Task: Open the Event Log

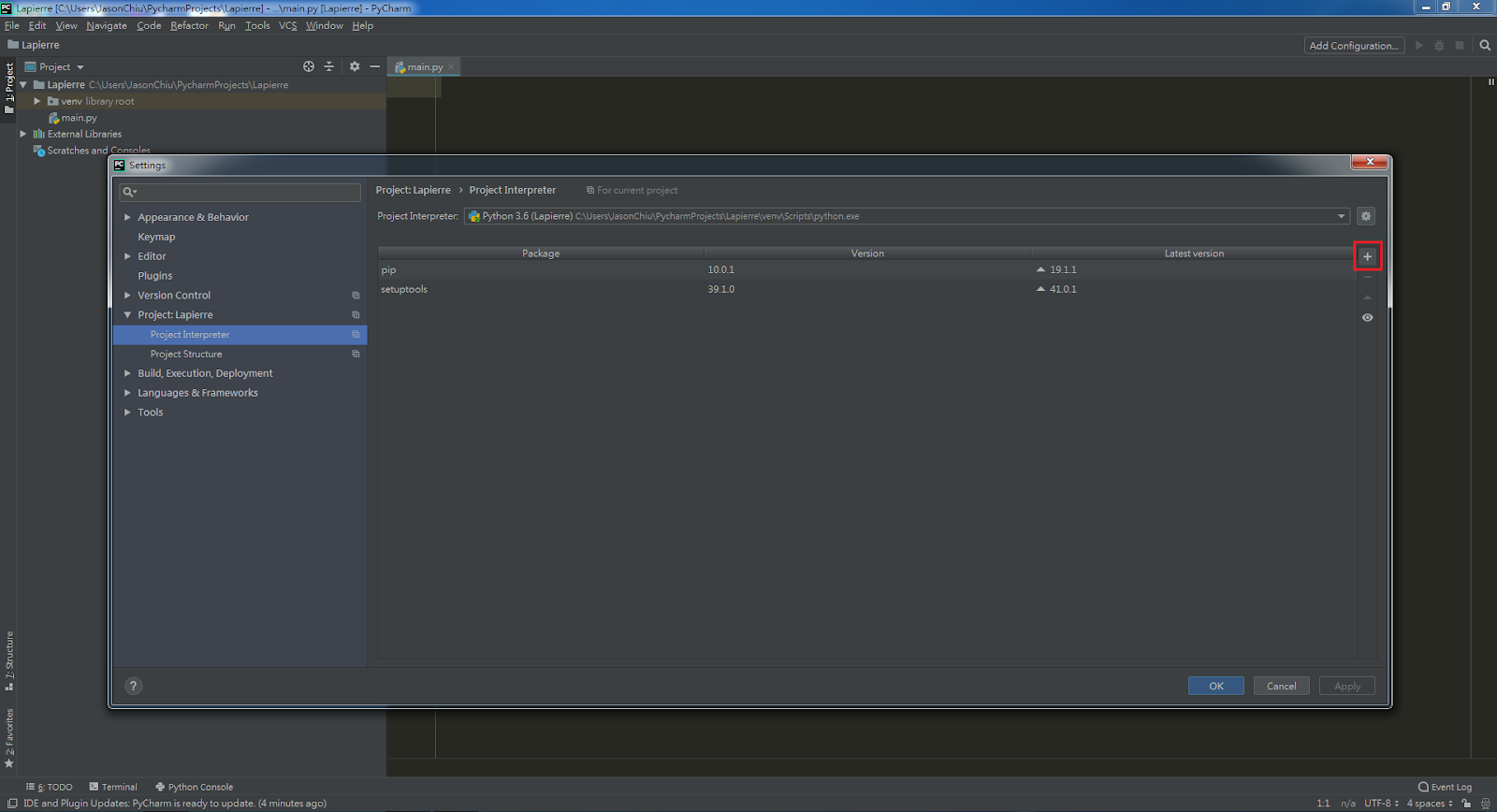Action: [1445, 787]
